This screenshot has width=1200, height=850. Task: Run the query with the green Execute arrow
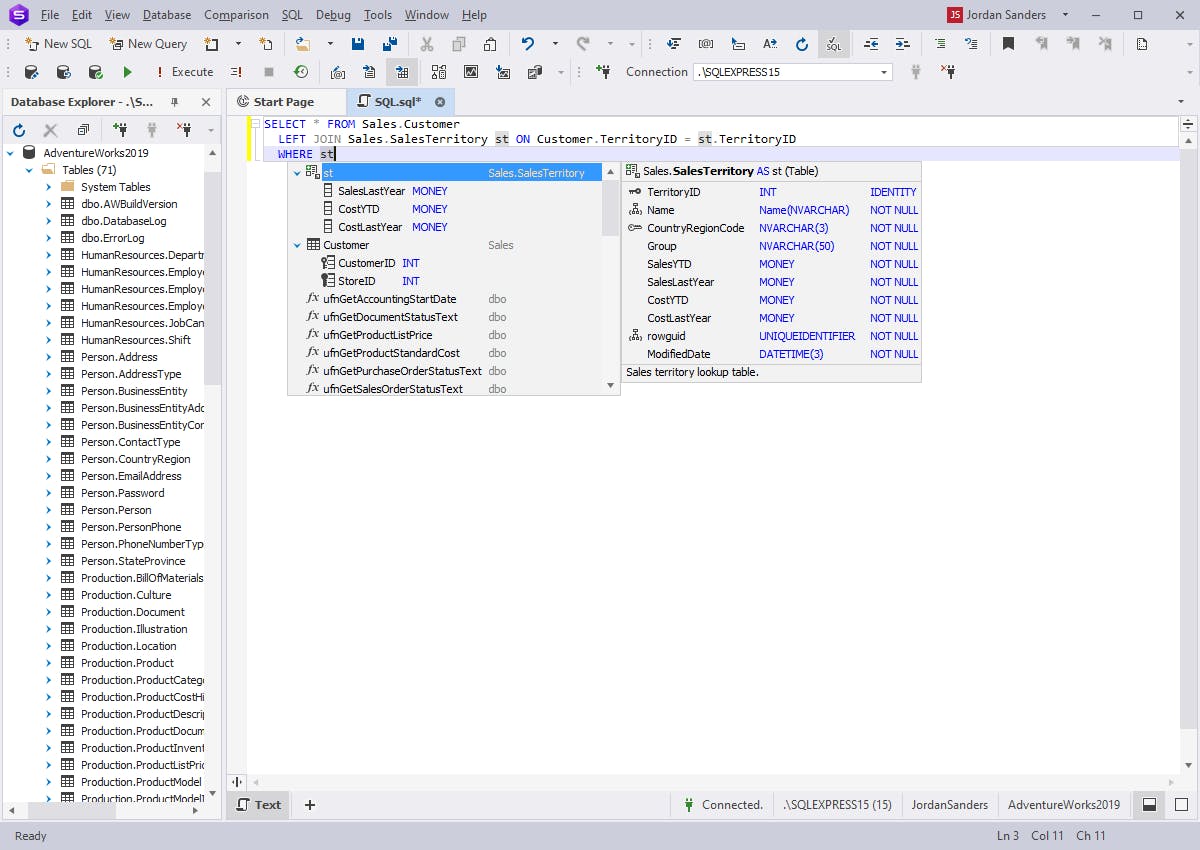(x=128, y=71)
